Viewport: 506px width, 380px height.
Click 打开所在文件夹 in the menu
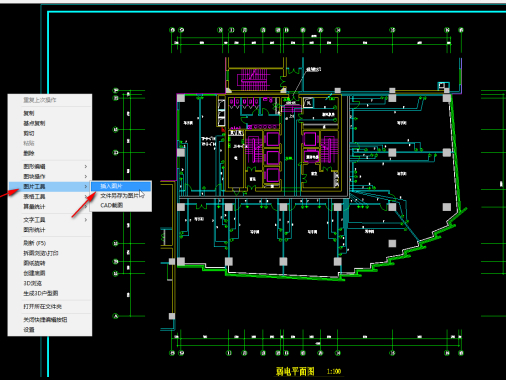coord(50,306)
